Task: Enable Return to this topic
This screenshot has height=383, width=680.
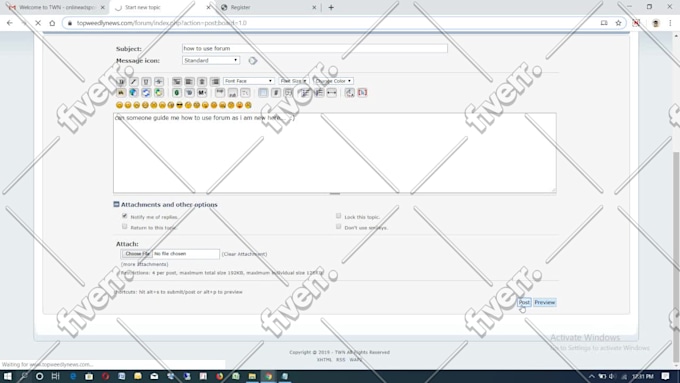Action: 125,227
